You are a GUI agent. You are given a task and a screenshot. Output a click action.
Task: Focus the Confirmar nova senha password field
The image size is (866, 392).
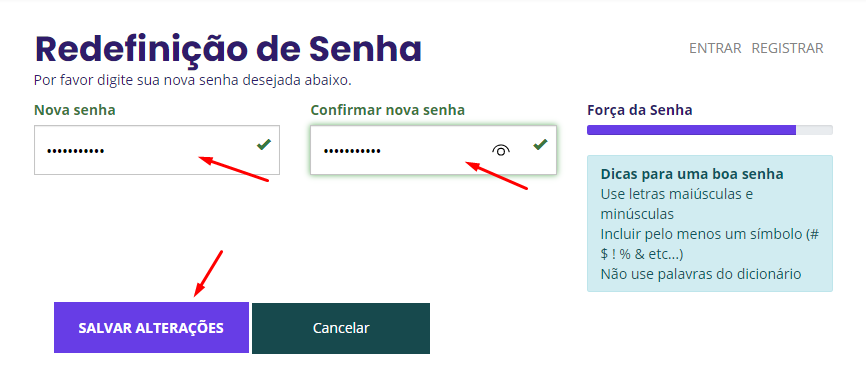(x=434, y=150)
